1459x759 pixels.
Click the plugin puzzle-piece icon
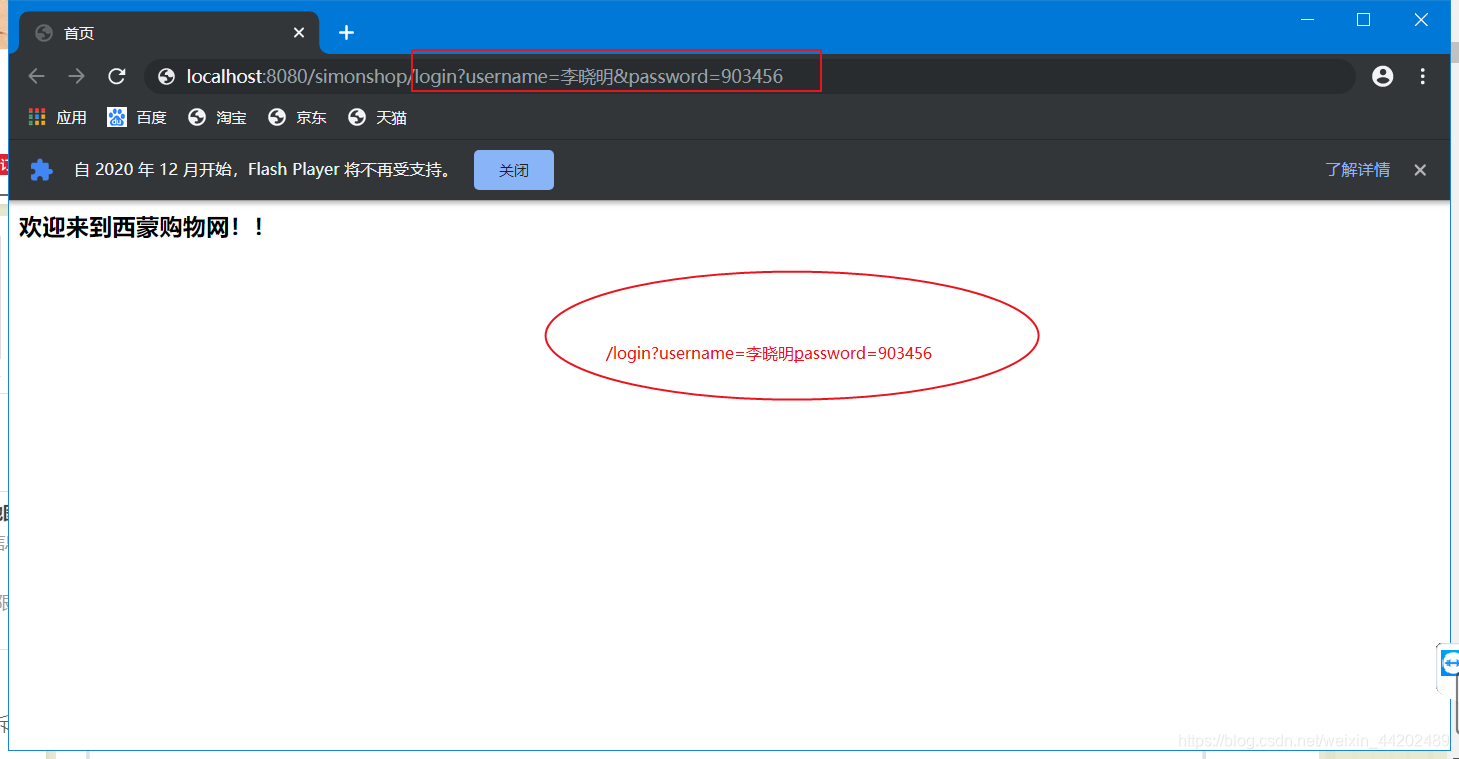41,170
